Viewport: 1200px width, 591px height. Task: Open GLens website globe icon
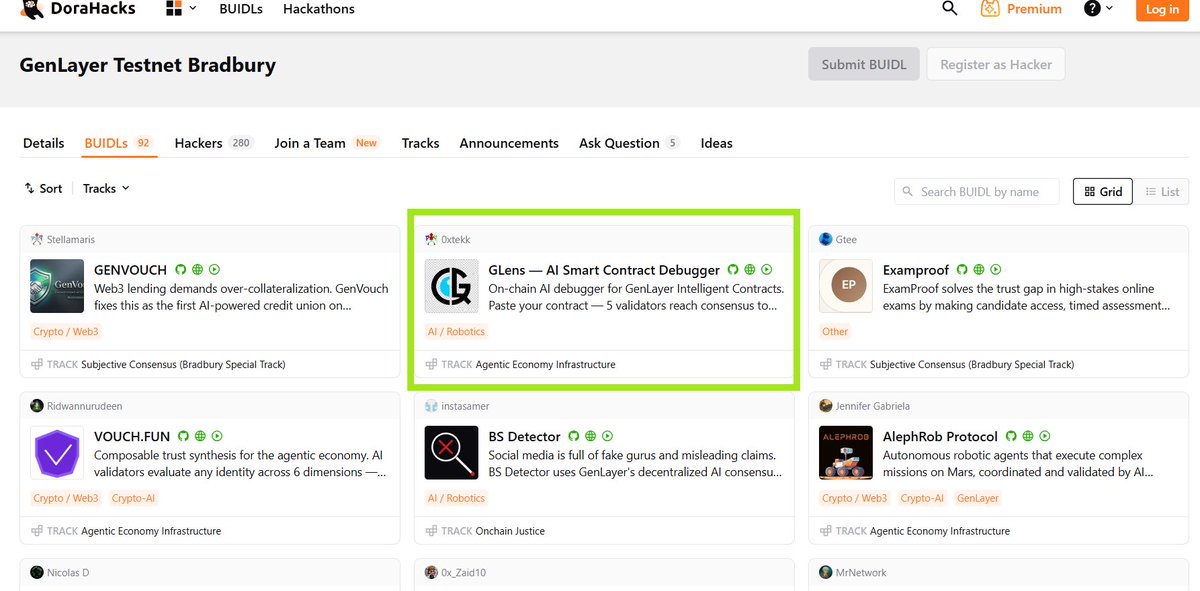pos(750,270)
